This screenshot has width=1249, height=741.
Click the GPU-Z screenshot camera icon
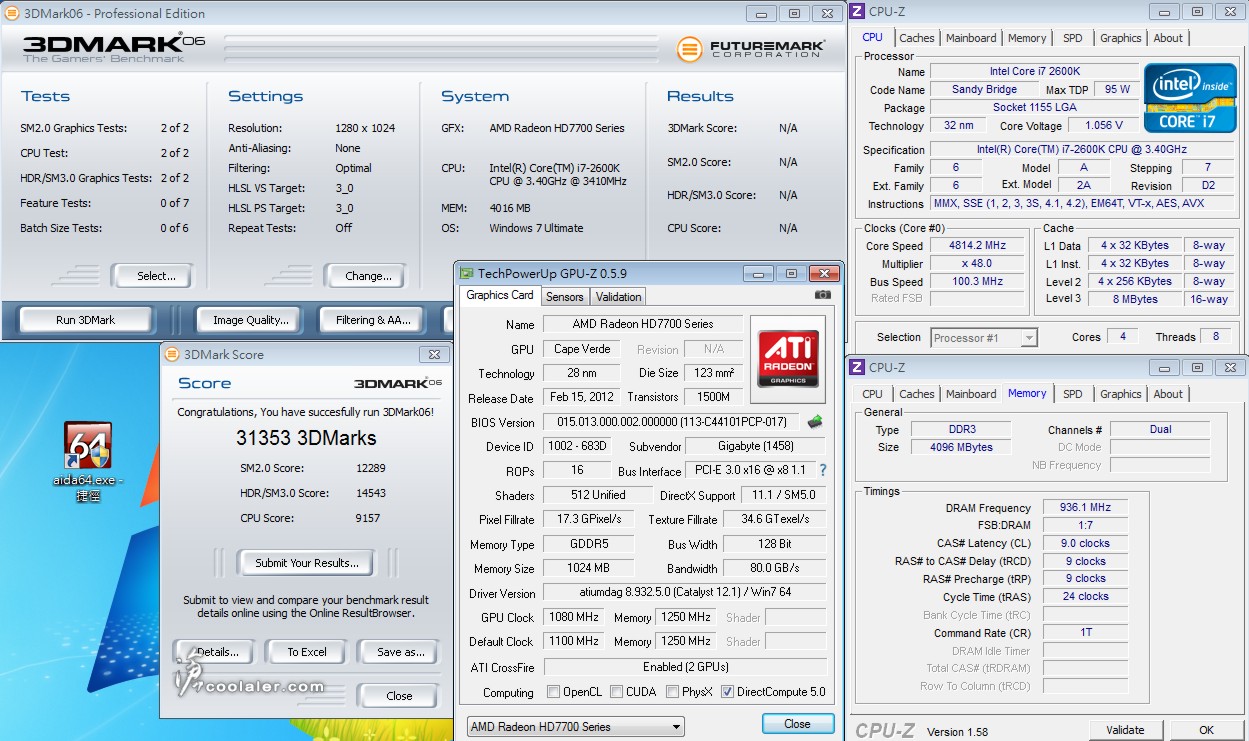pyautogui.click(x=822, y=295)
